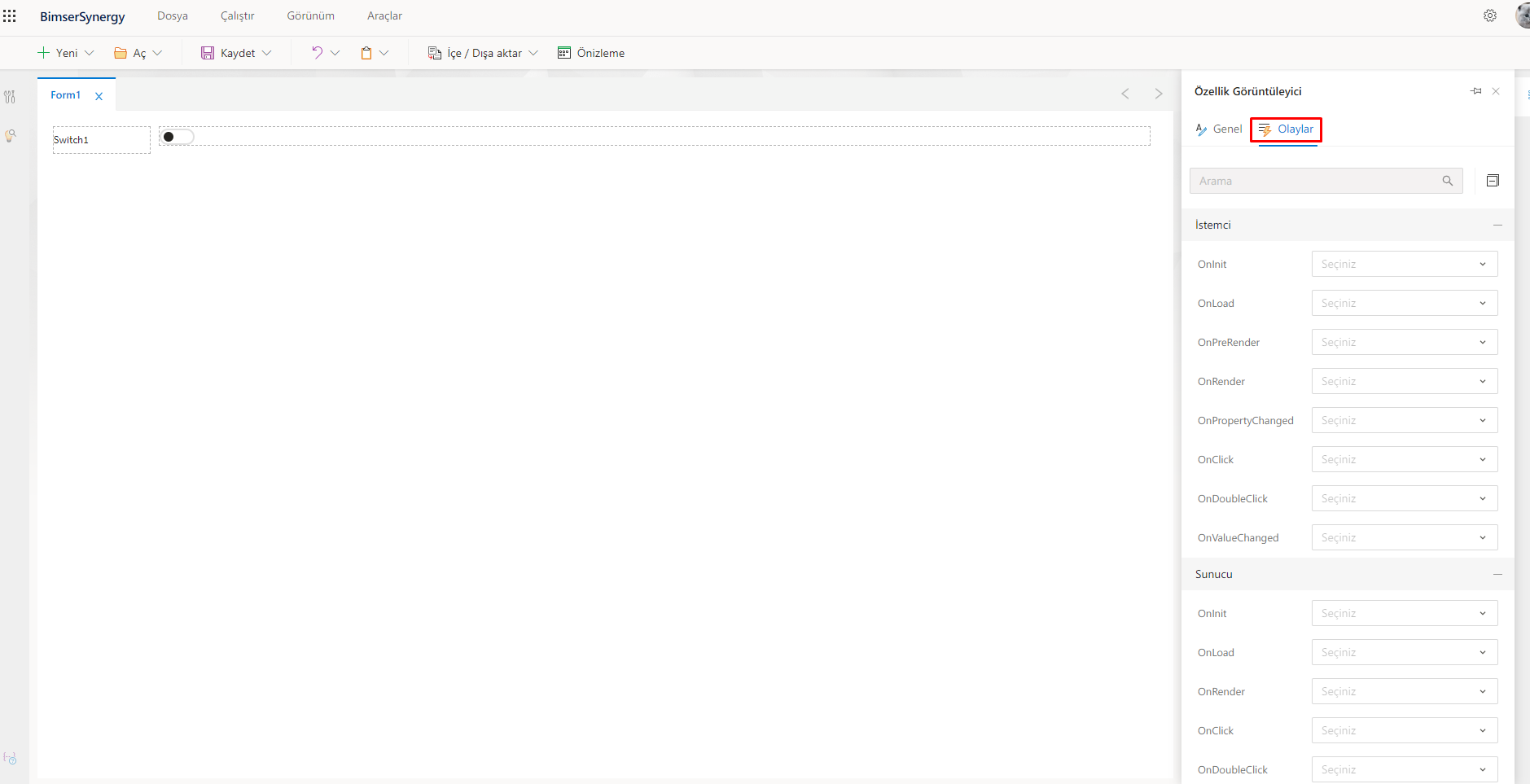
Task: Click the collapse-all icon beside search
Action: pyautogui.click(x=1493, y=181)
